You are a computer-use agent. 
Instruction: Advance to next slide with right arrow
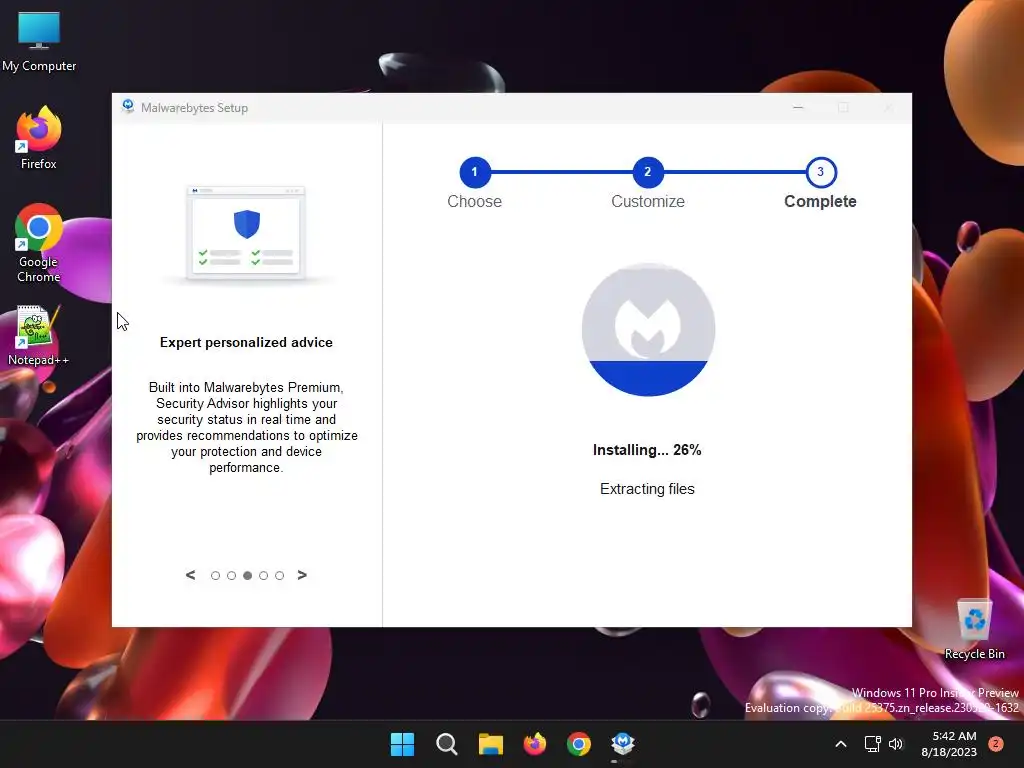click(302, 575)
